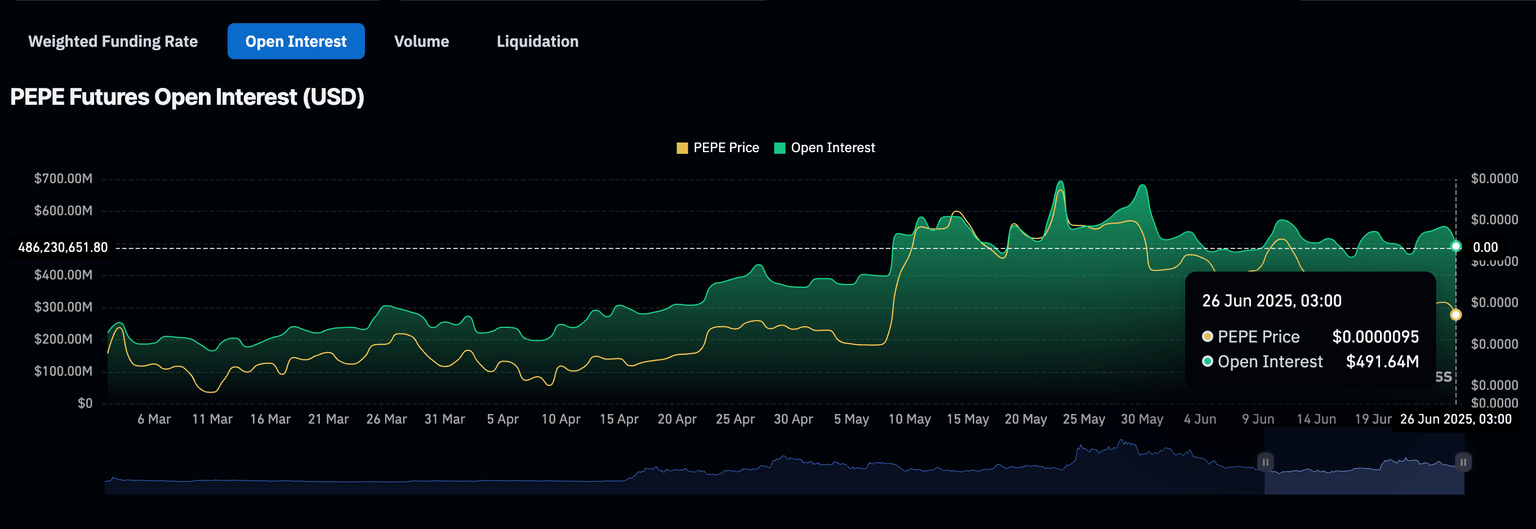Screen dimensions: 1536x529
Task: Click the green Open Interest legend swatch
Action: [780, 148]
